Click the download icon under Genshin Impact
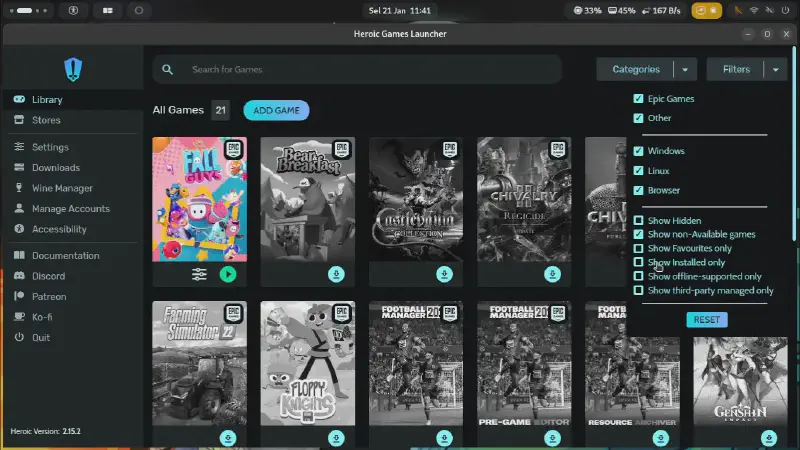 click(768, 438)
